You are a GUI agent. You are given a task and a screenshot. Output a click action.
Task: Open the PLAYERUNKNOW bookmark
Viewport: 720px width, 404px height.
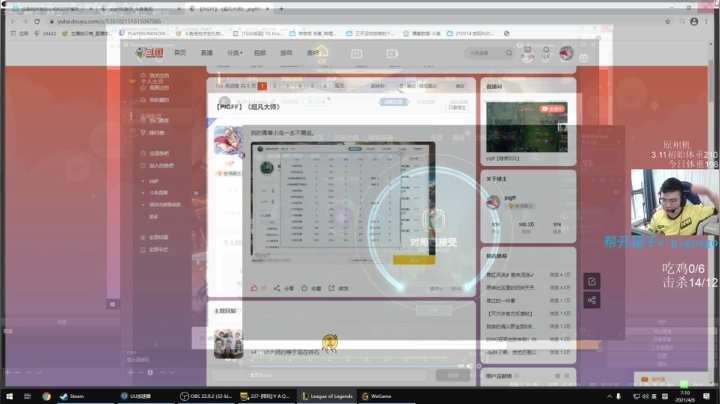tap(144, 34)
